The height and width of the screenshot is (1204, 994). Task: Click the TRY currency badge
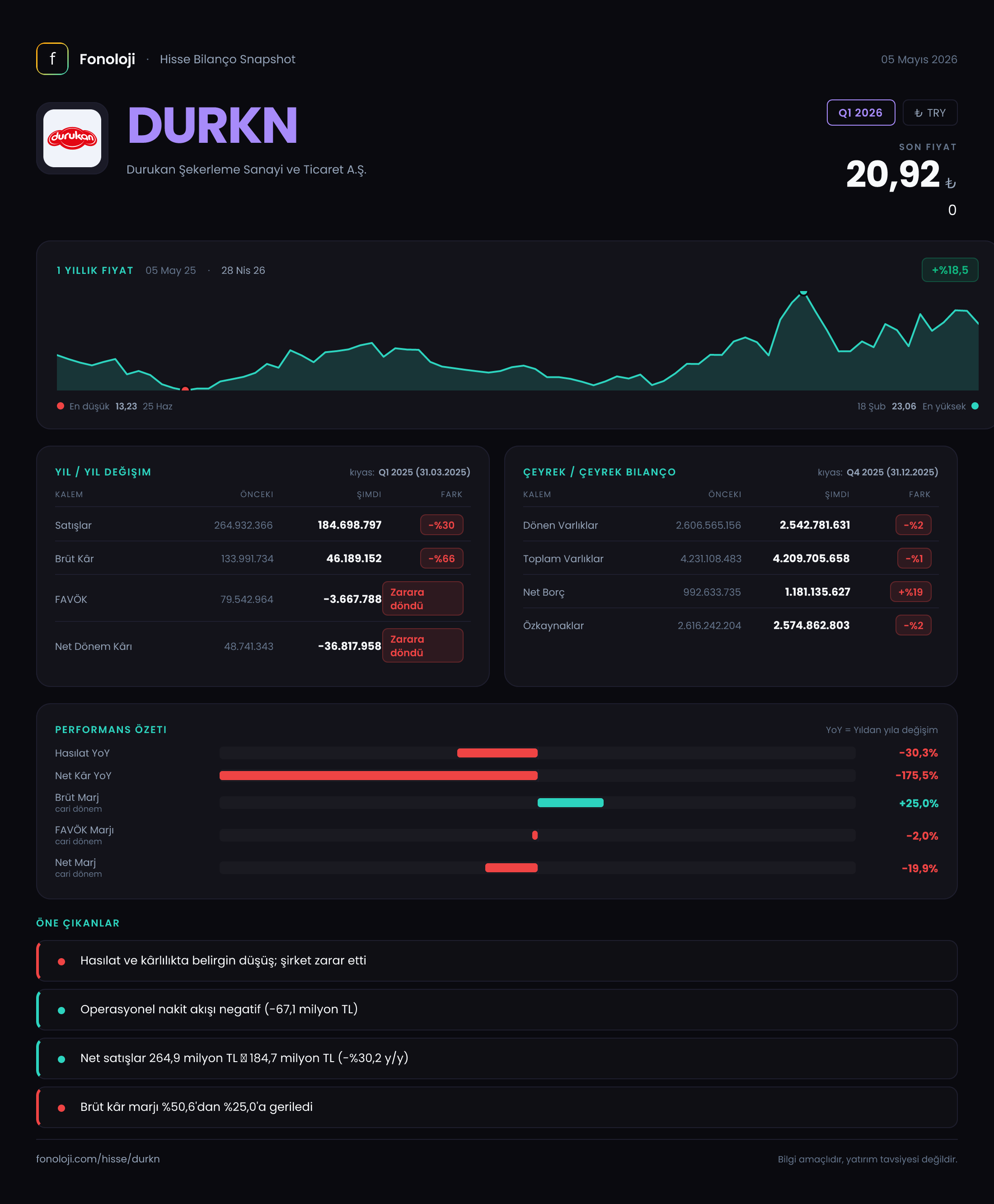[x=930, y=113]
